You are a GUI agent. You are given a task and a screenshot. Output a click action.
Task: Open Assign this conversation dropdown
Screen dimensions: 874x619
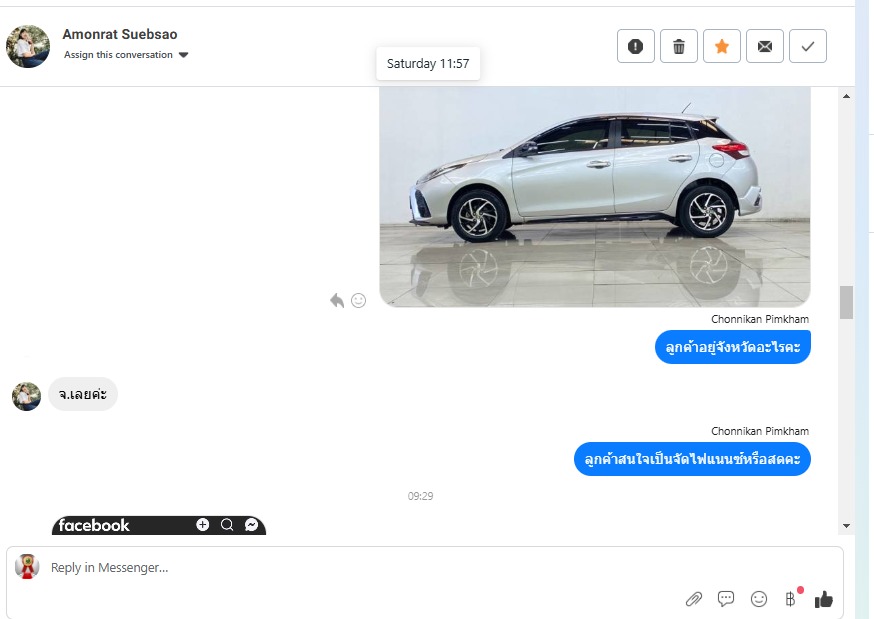click(126, 55)
